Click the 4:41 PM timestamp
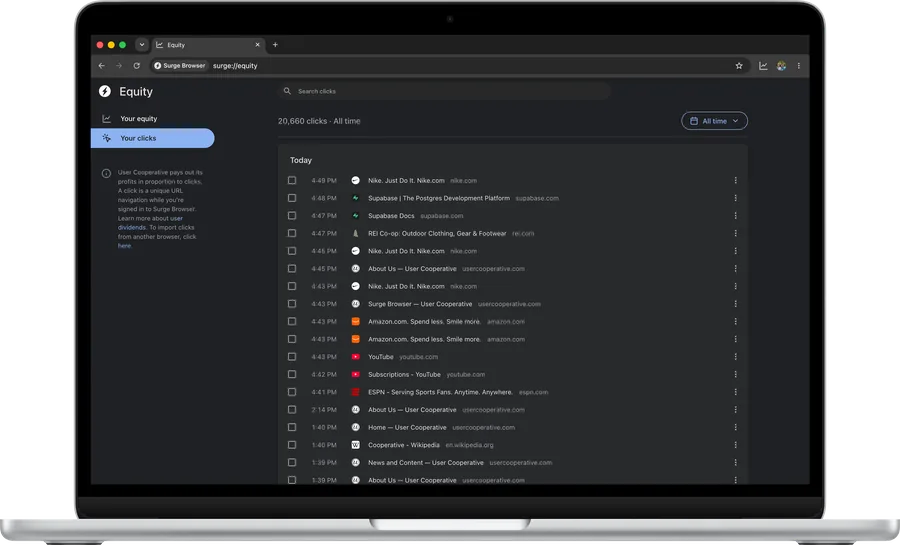Image resolution: width=900 pixels, height=545 pixels. 324,392
